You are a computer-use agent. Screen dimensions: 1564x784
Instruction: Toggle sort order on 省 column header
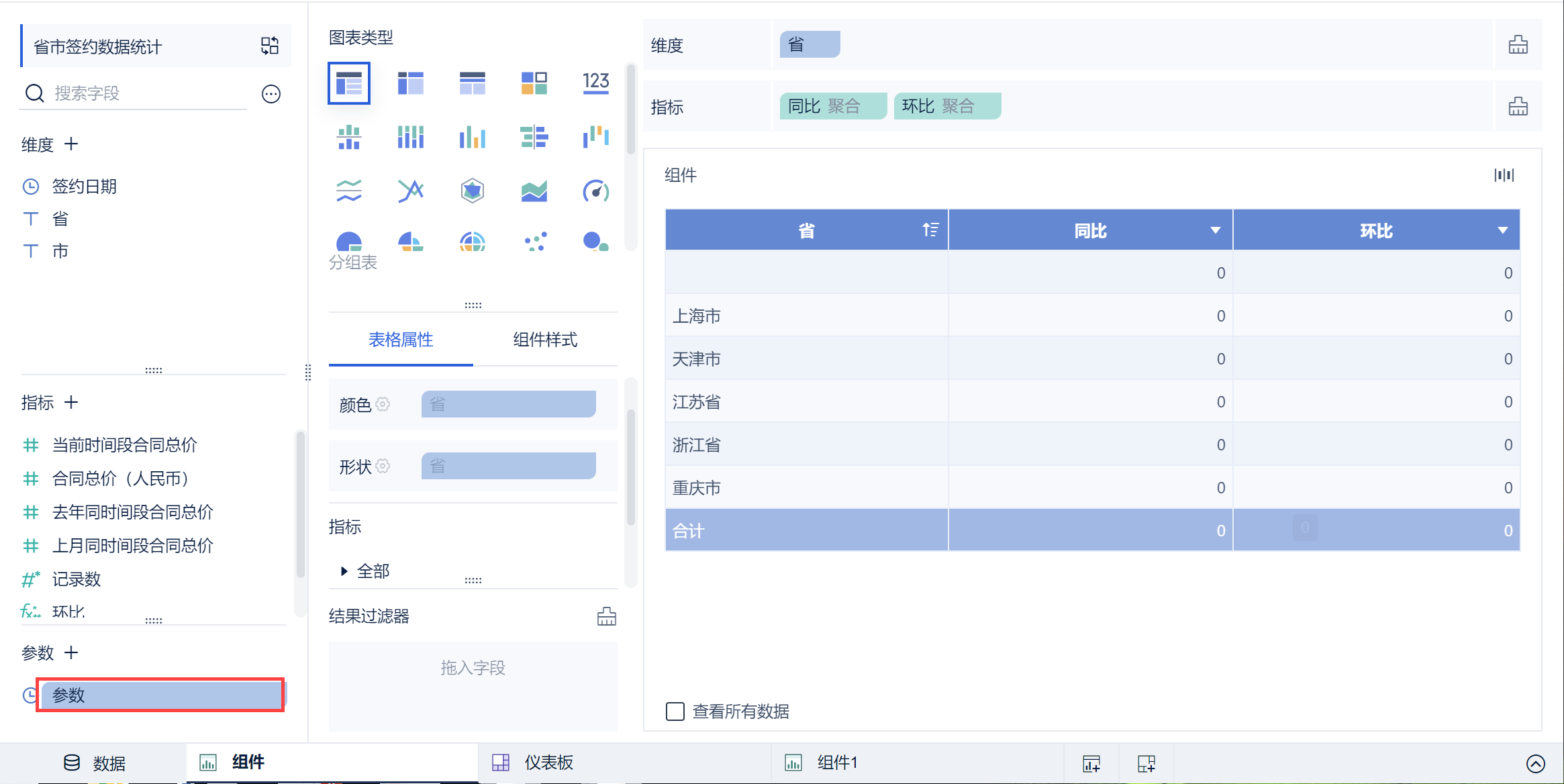pos(930,230)
